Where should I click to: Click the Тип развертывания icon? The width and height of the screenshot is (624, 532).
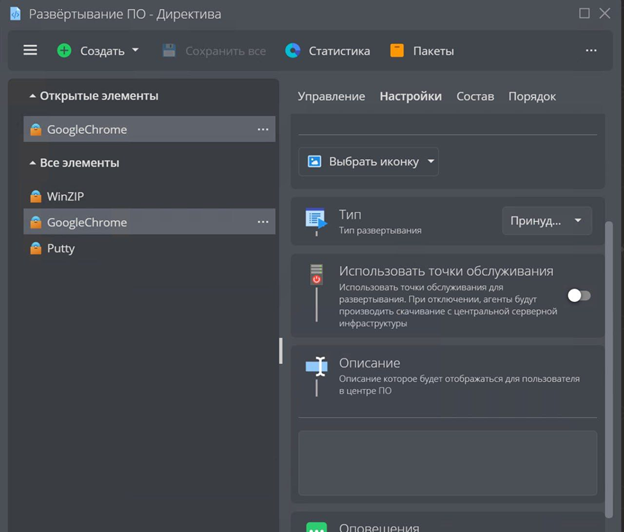316,220
